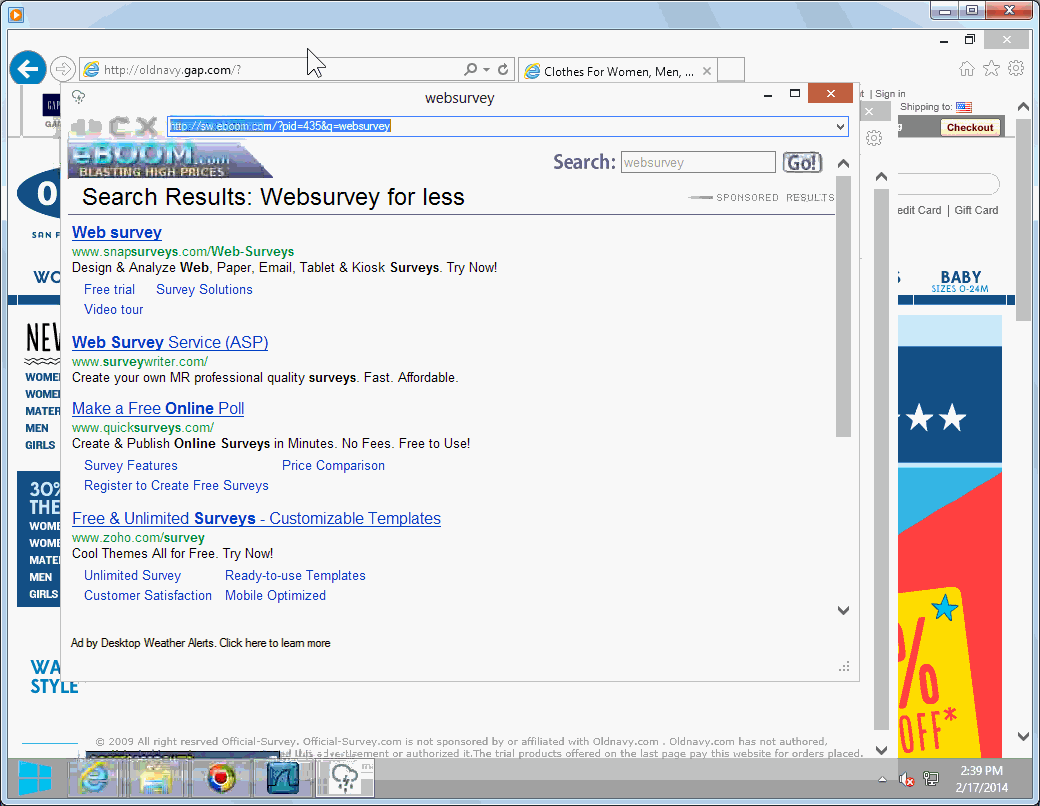Open the Windows Start button

(x=34, y=777)
